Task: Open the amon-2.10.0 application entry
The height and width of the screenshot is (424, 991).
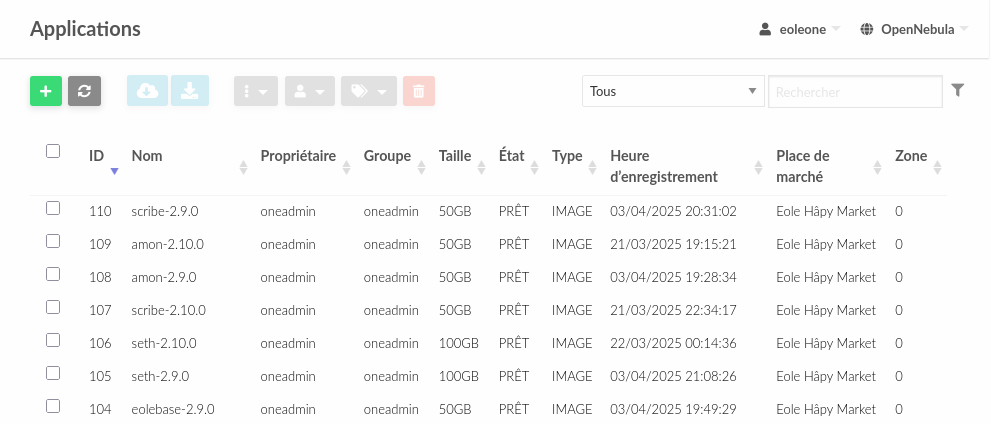Action: point(167,244)
